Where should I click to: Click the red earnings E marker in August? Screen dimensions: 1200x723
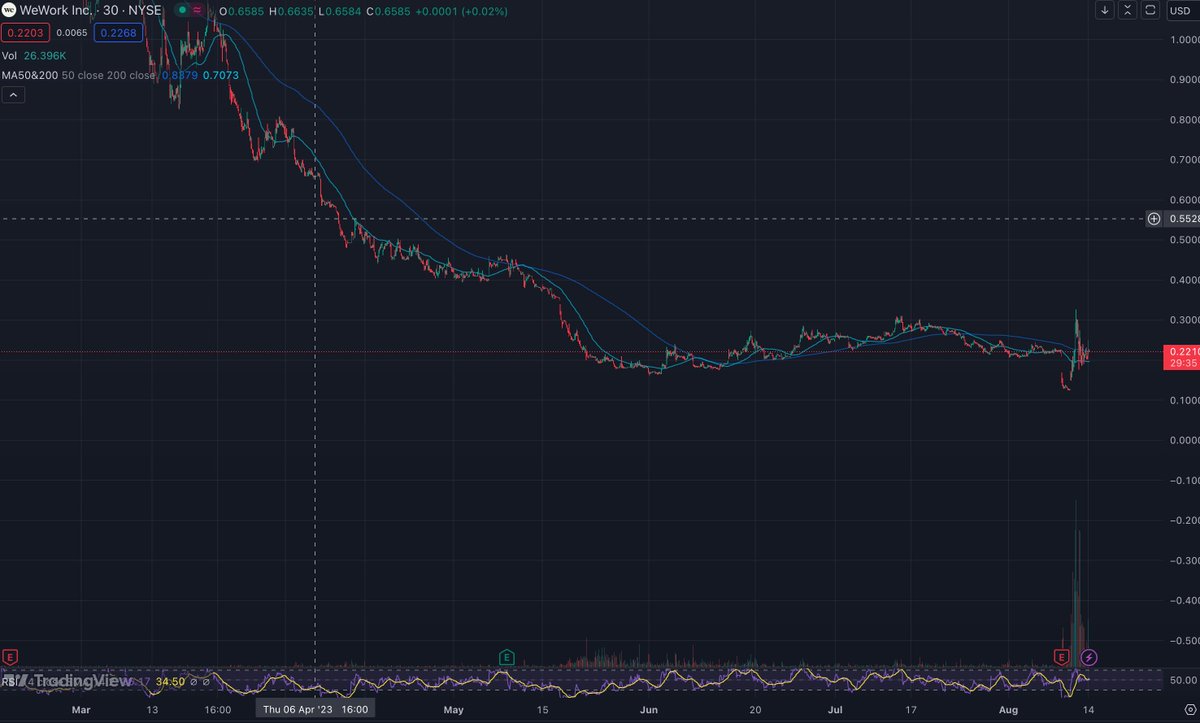(x=1062, y=657)
